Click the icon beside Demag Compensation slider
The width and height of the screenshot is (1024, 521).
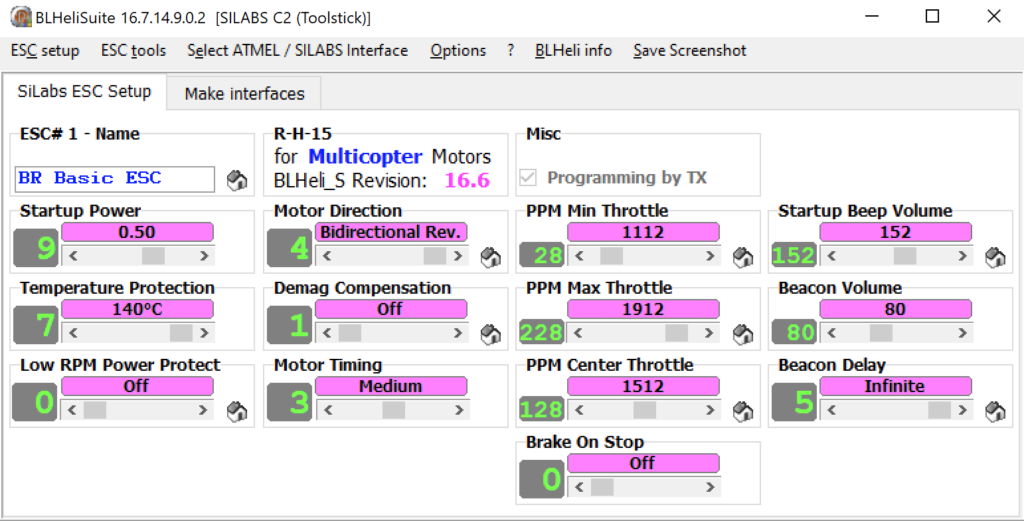click(490, 334)
